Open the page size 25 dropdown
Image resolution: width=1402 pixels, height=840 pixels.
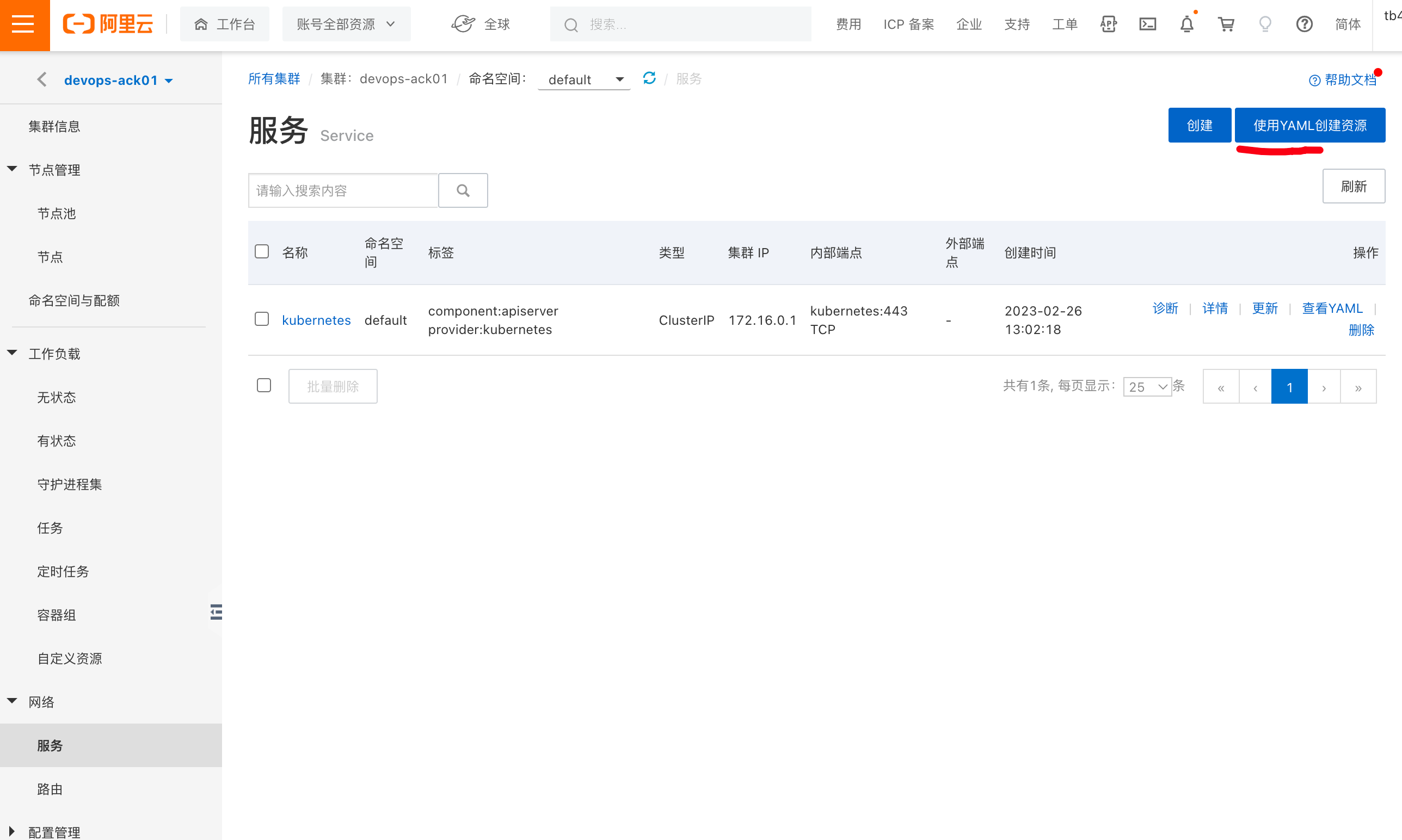1147,387
